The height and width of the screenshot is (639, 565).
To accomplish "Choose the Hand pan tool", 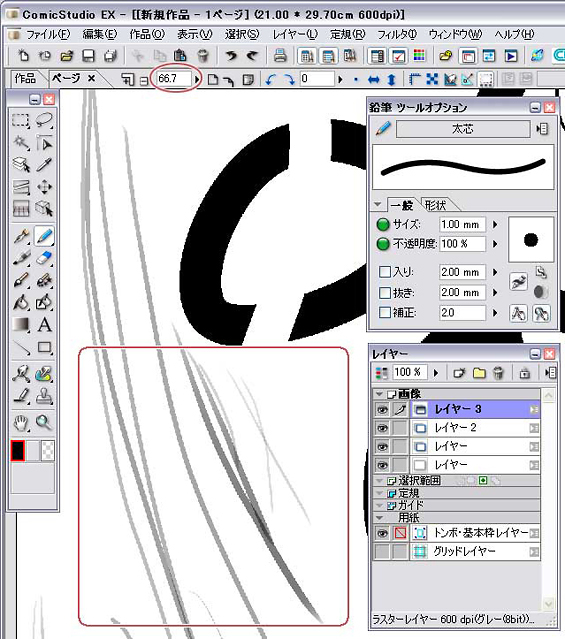I will point(21,423).
